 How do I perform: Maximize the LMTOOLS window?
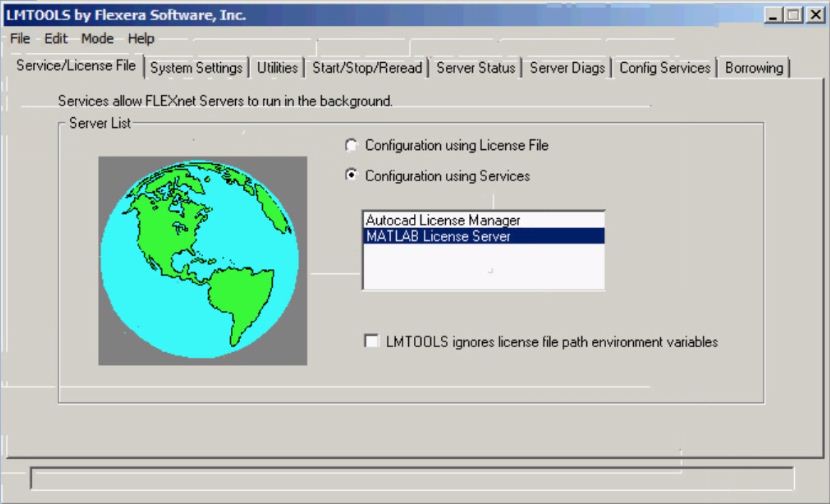coord(793,15)
